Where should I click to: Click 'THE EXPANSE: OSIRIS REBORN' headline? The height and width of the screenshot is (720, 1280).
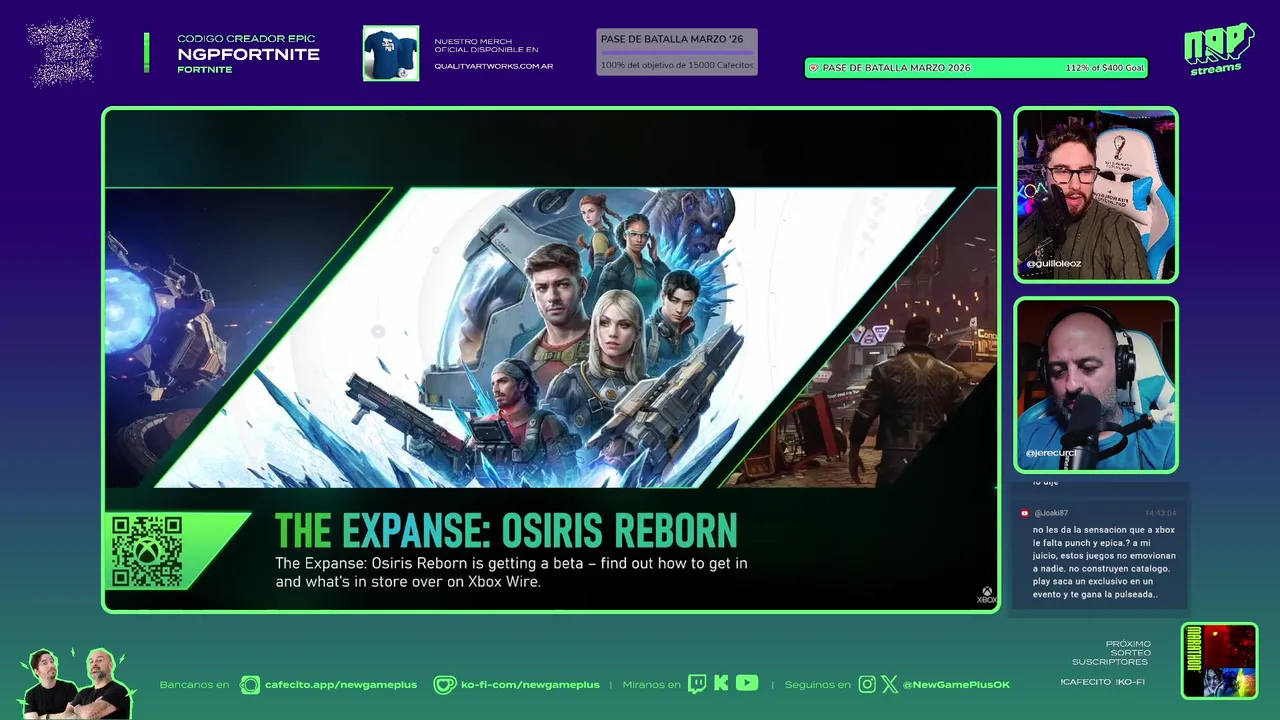pyautogui.click(x=506, y=531)
